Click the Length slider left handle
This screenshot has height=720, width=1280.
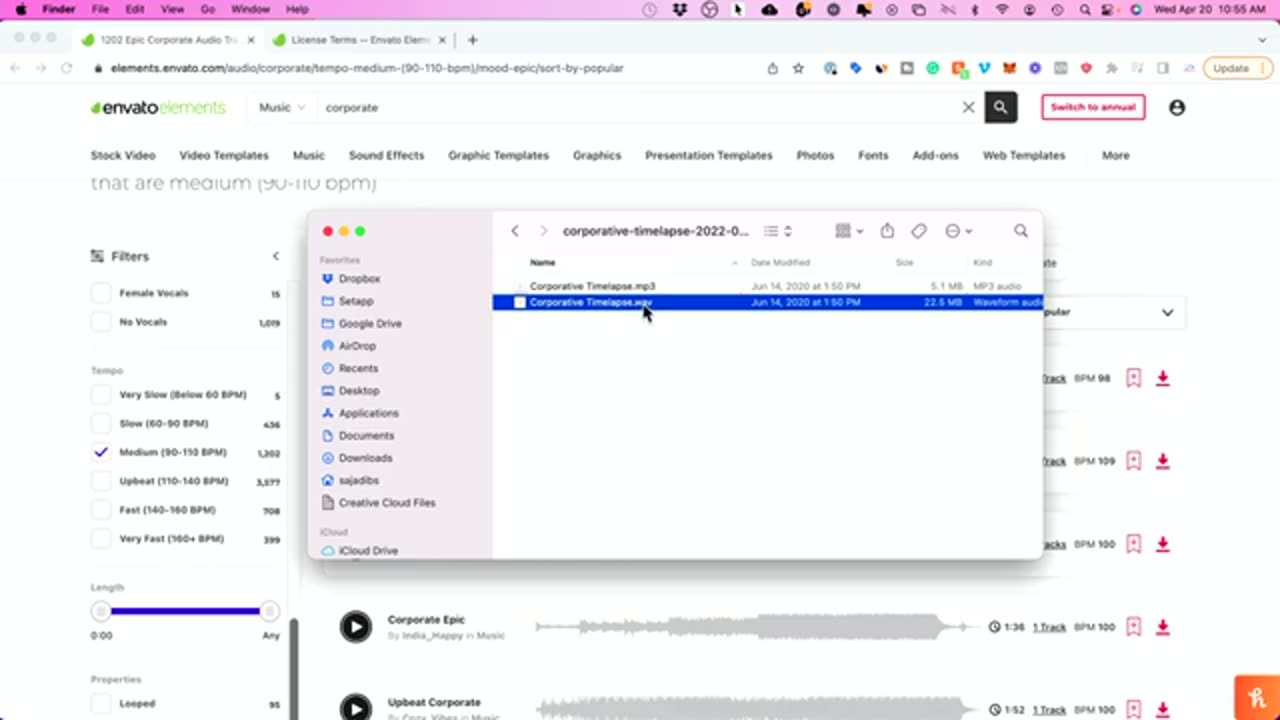(x=100, y=611)
